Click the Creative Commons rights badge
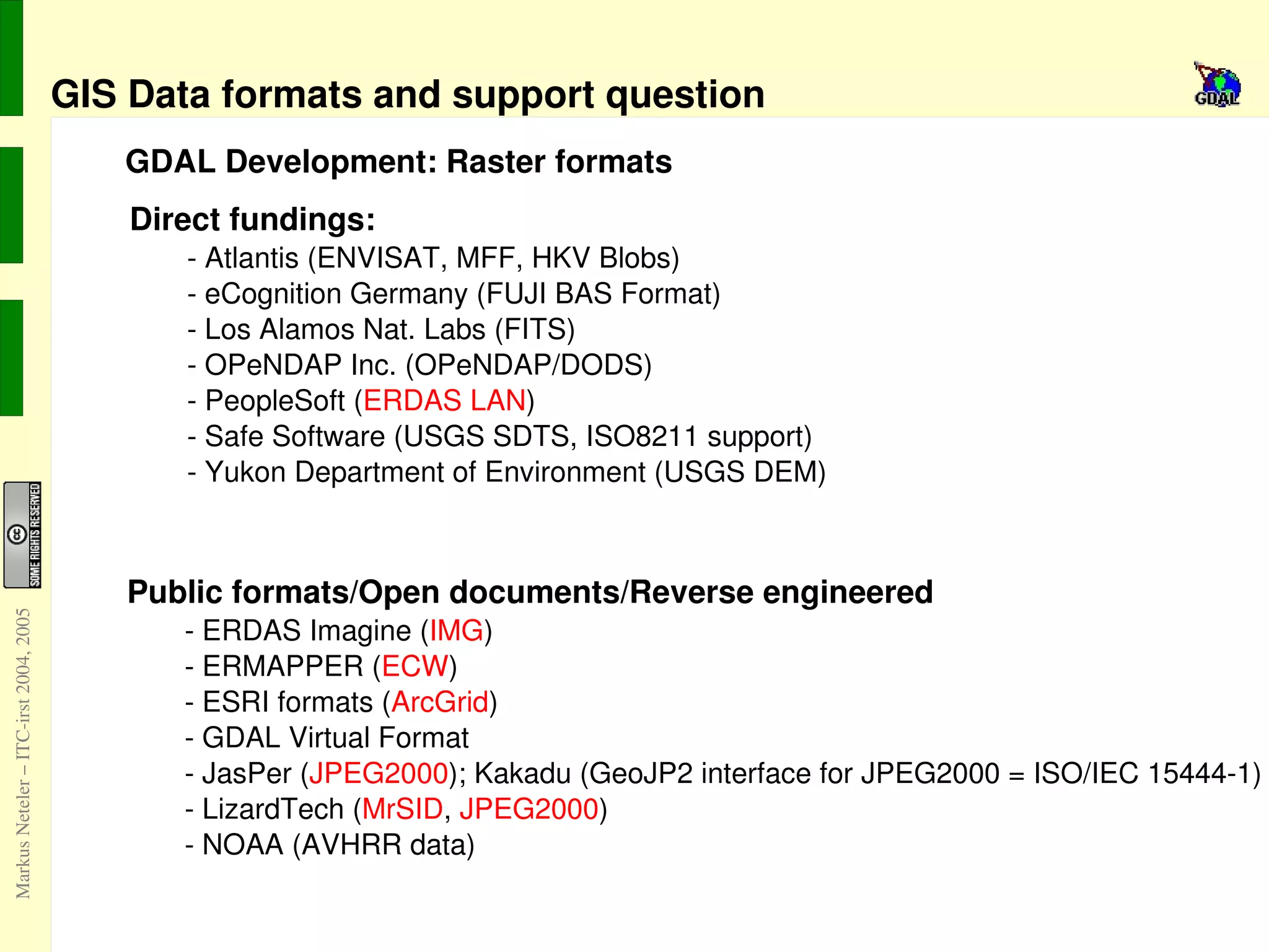 [22, 535]
